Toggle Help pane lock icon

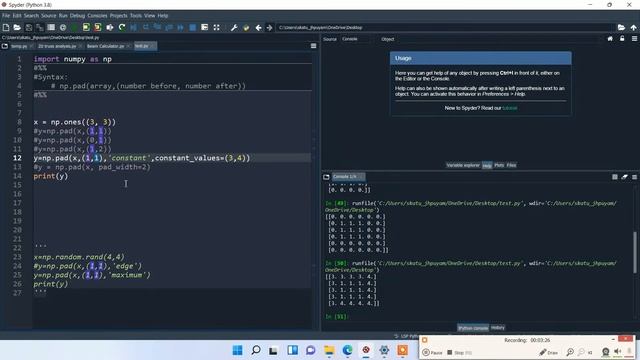622,39
